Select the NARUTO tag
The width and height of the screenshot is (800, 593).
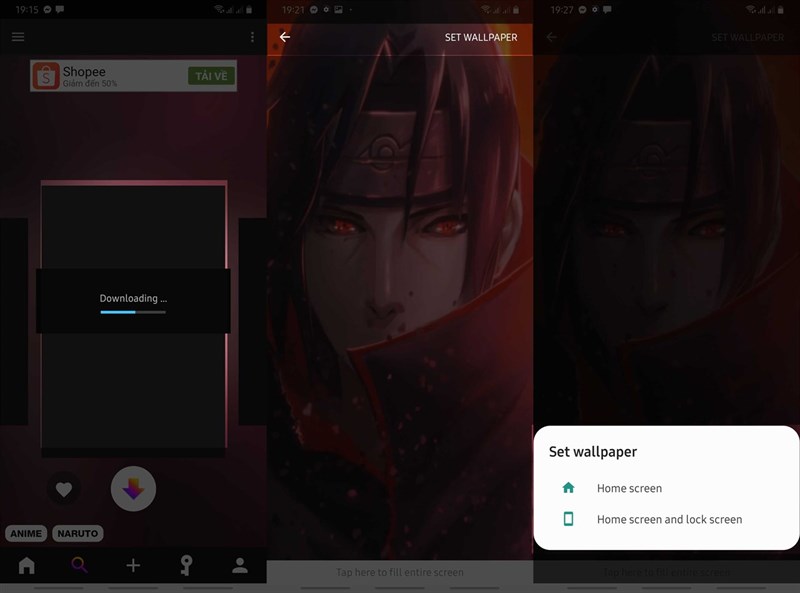(x=78, y=533)
